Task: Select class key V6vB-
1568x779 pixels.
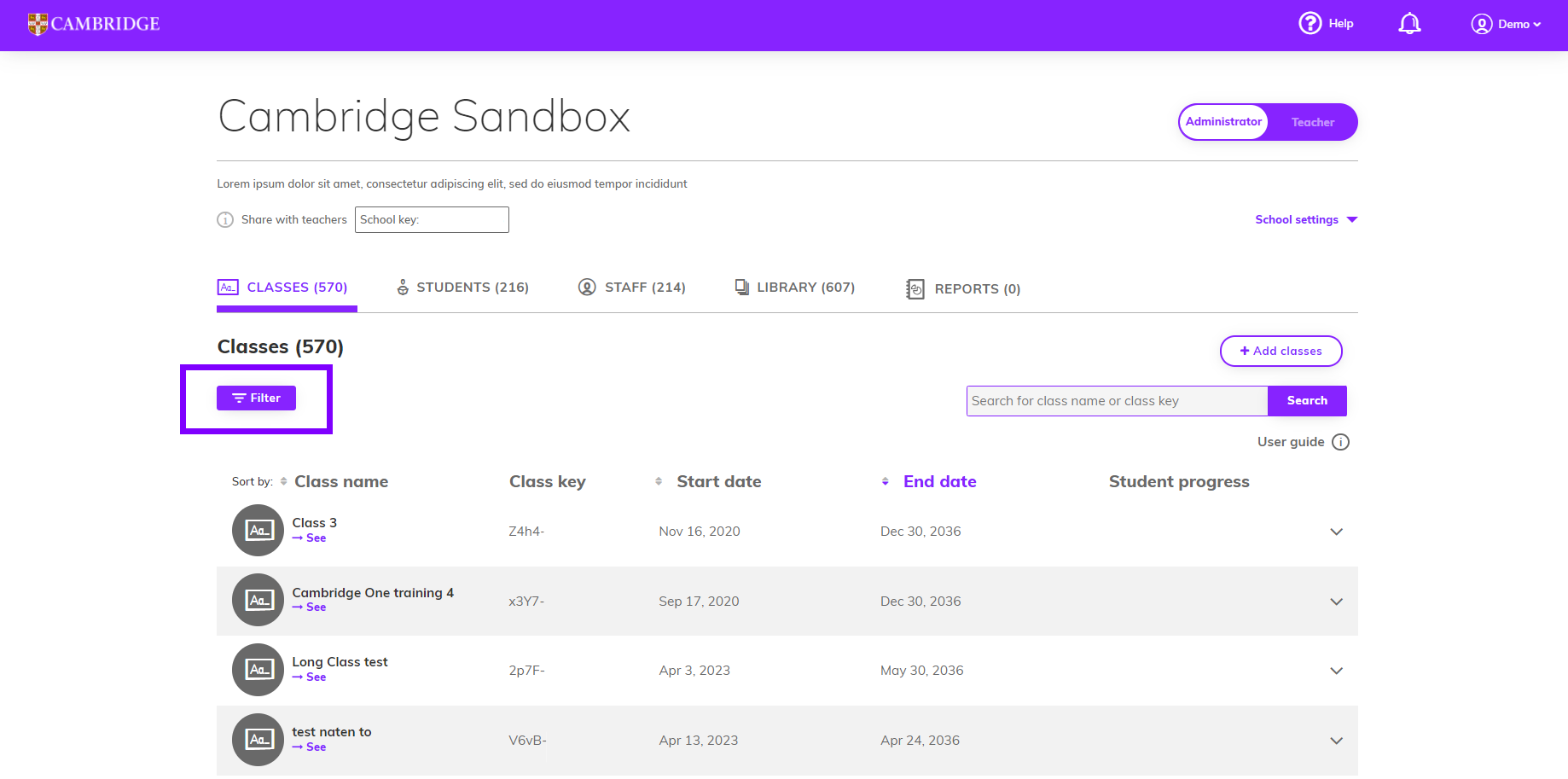Action: click(x=527, y=741)
